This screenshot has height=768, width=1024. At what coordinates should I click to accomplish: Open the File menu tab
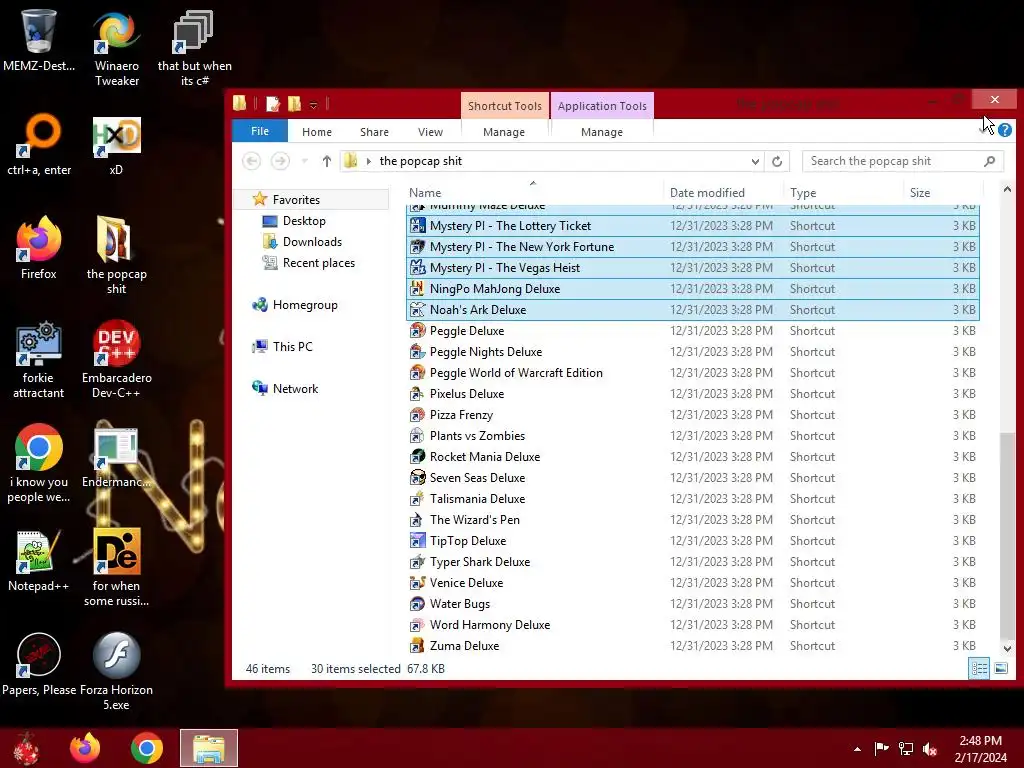[x=260, y=131]
